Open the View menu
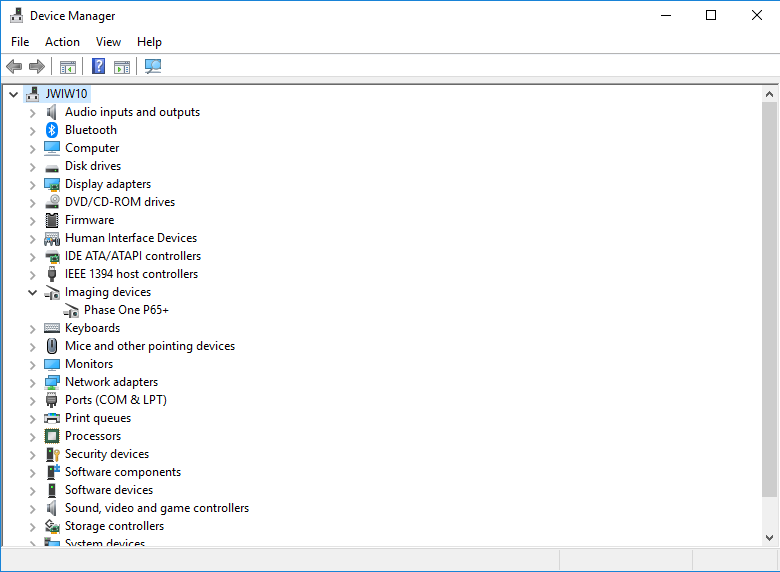780x572 pixels. [108, 42]
